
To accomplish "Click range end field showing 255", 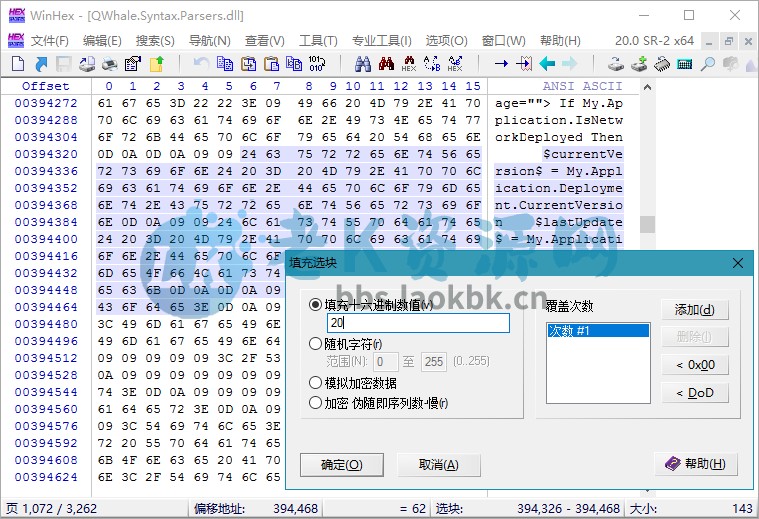I will point(433,361).
